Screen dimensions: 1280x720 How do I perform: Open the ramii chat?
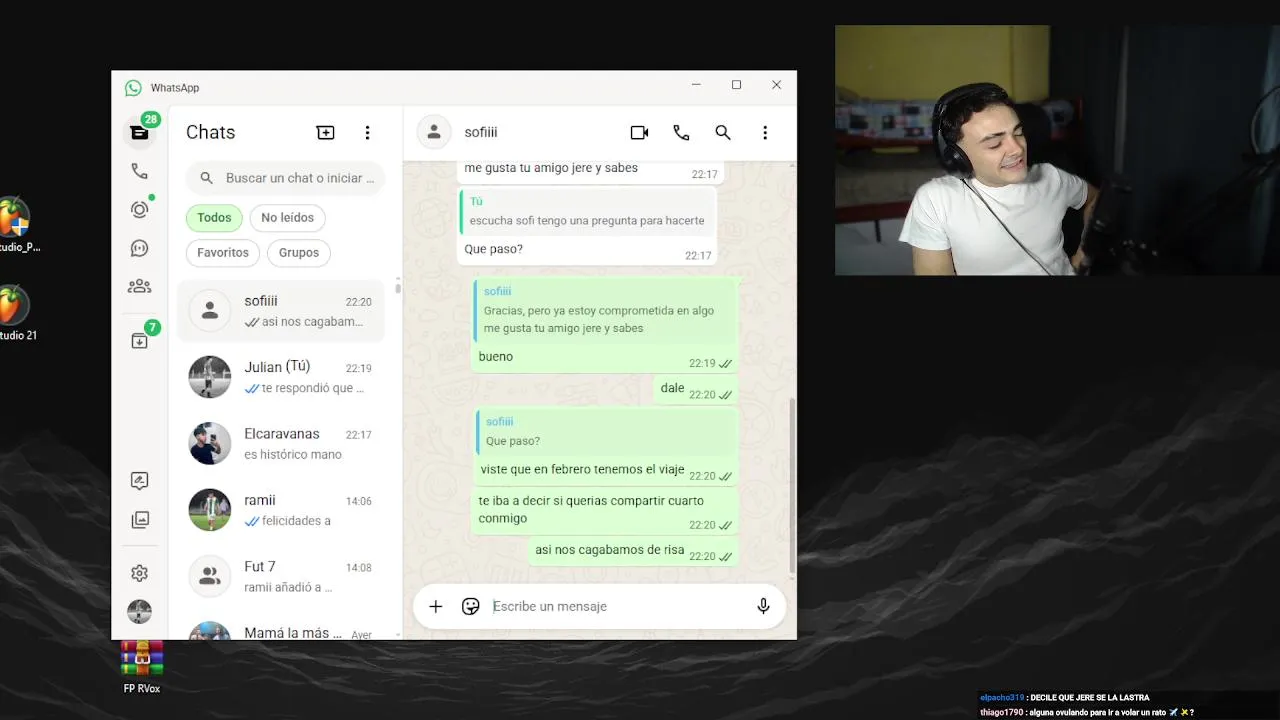pyautogui.click(x=281, y=510)
